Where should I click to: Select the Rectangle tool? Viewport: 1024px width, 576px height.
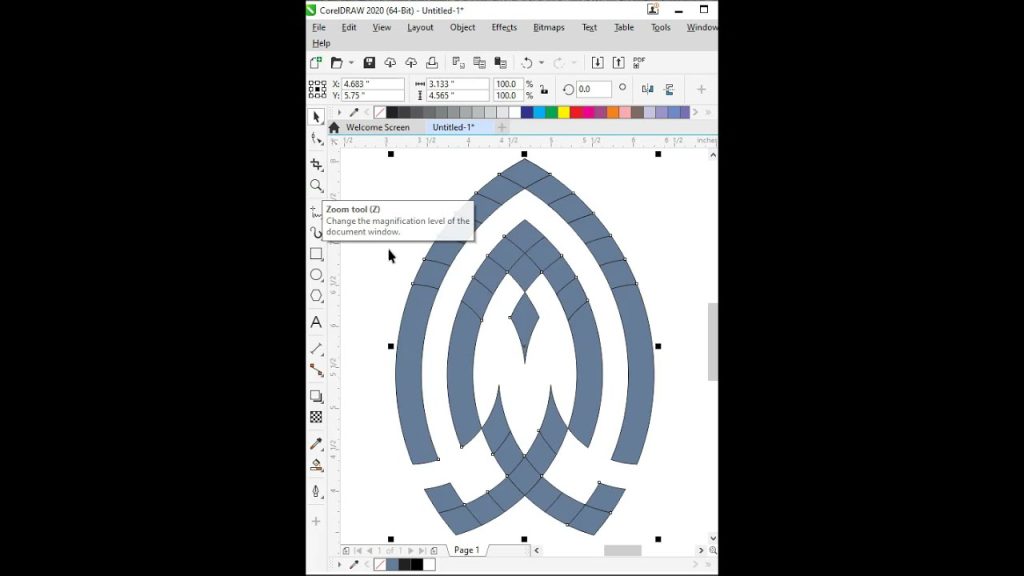pyautogui.click(x=316, y=254)
